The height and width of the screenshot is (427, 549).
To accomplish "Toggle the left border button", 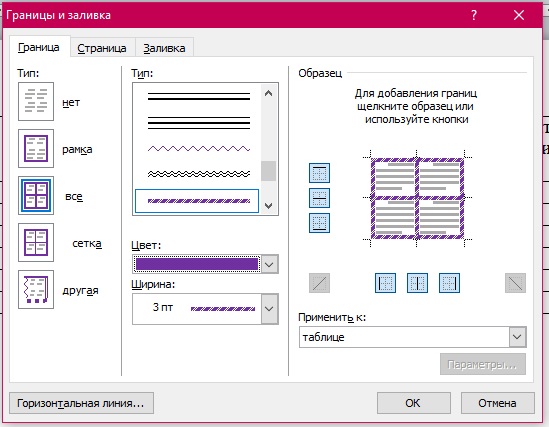I will 385,283.
